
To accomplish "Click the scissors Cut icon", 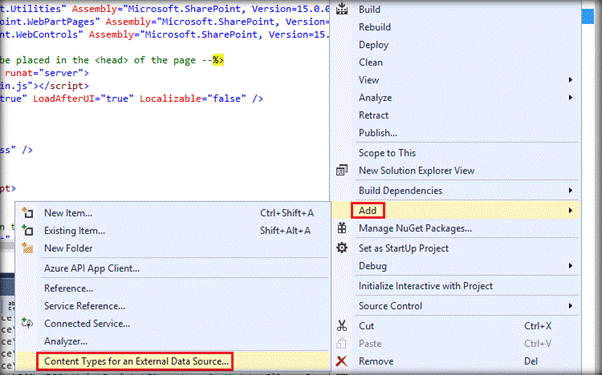I will [x=342, y=326].
